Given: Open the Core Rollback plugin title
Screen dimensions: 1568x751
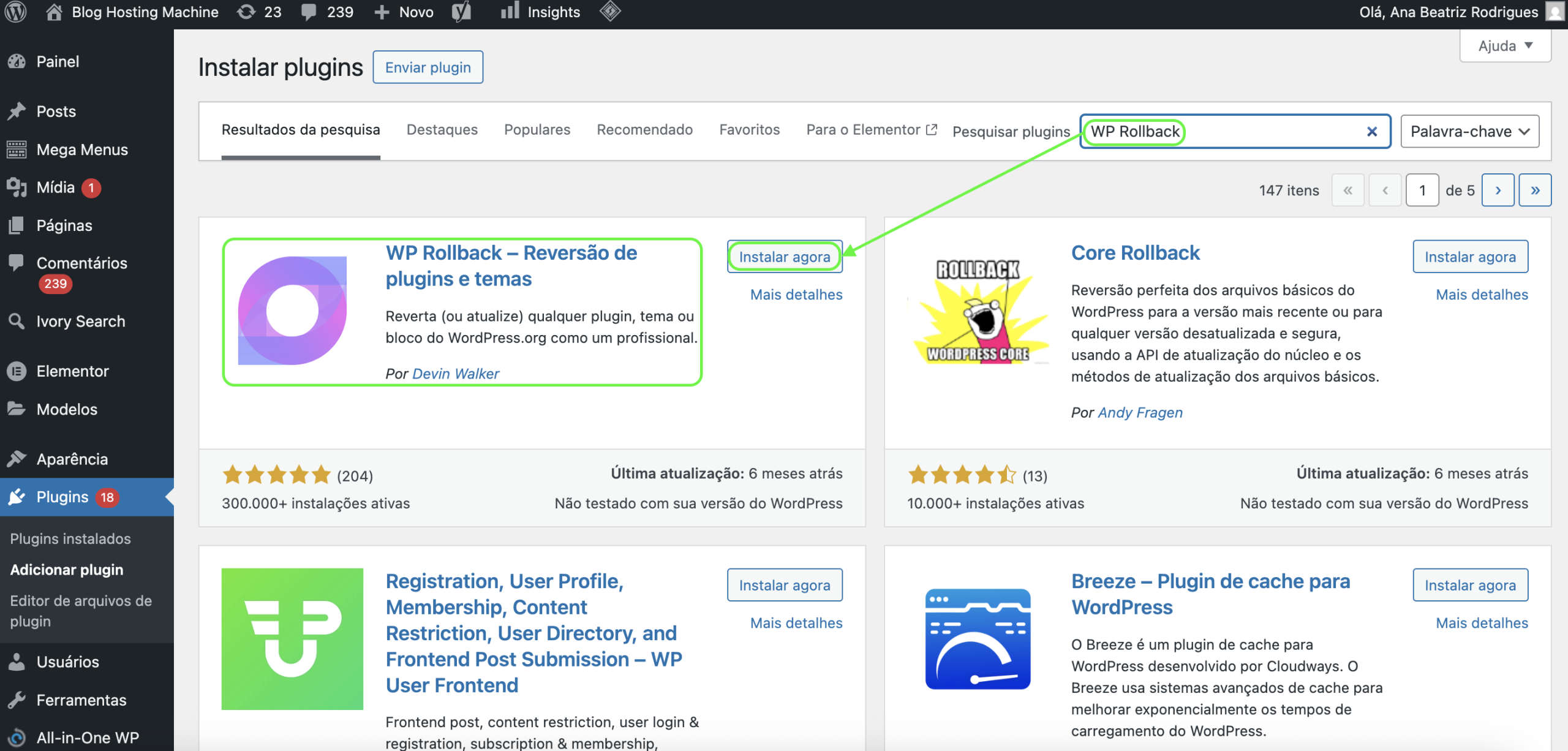Looking at the screenshot, I should point(1136,253).
